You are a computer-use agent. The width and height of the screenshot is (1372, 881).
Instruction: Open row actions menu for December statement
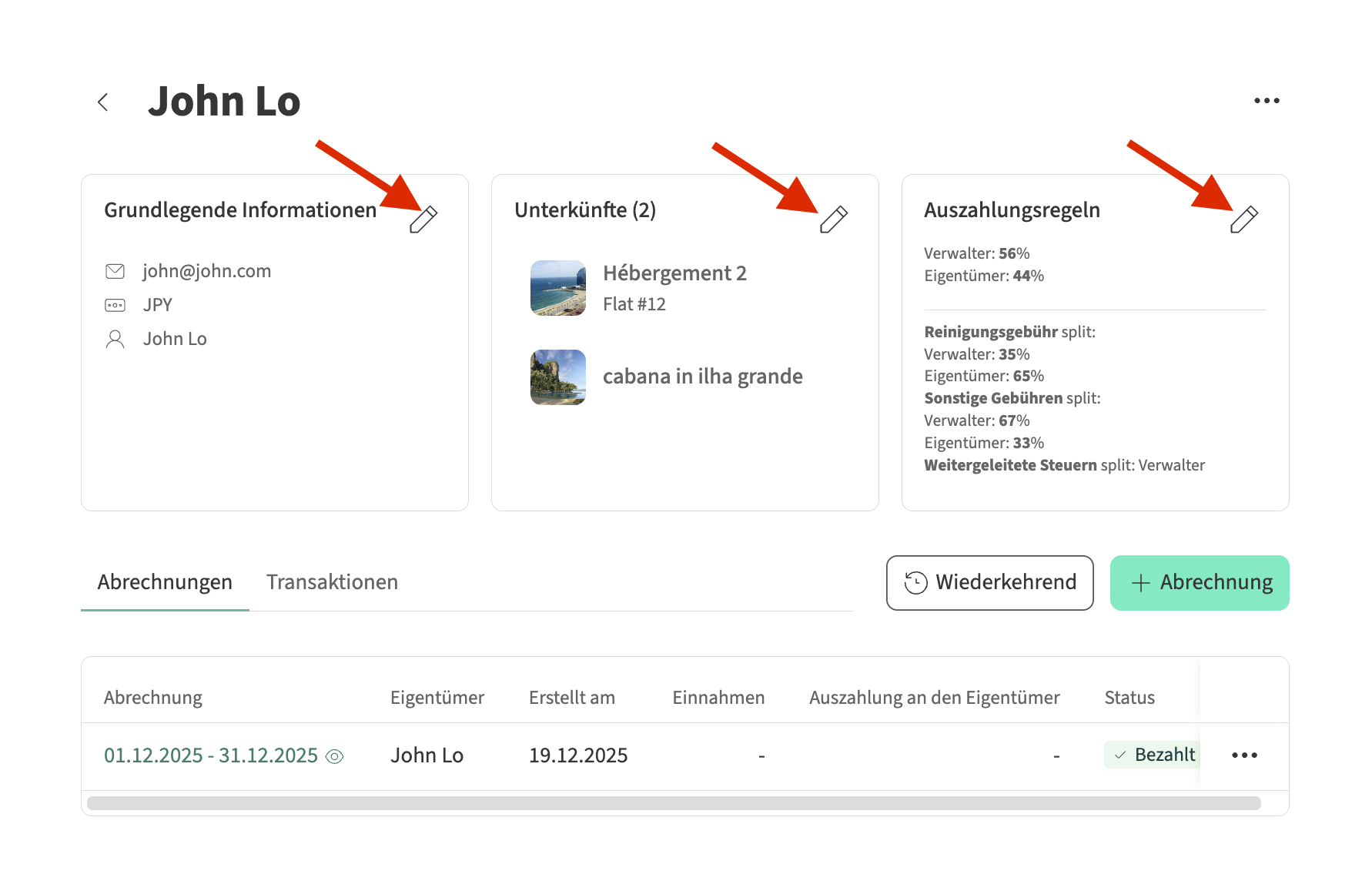(1244, 755)
